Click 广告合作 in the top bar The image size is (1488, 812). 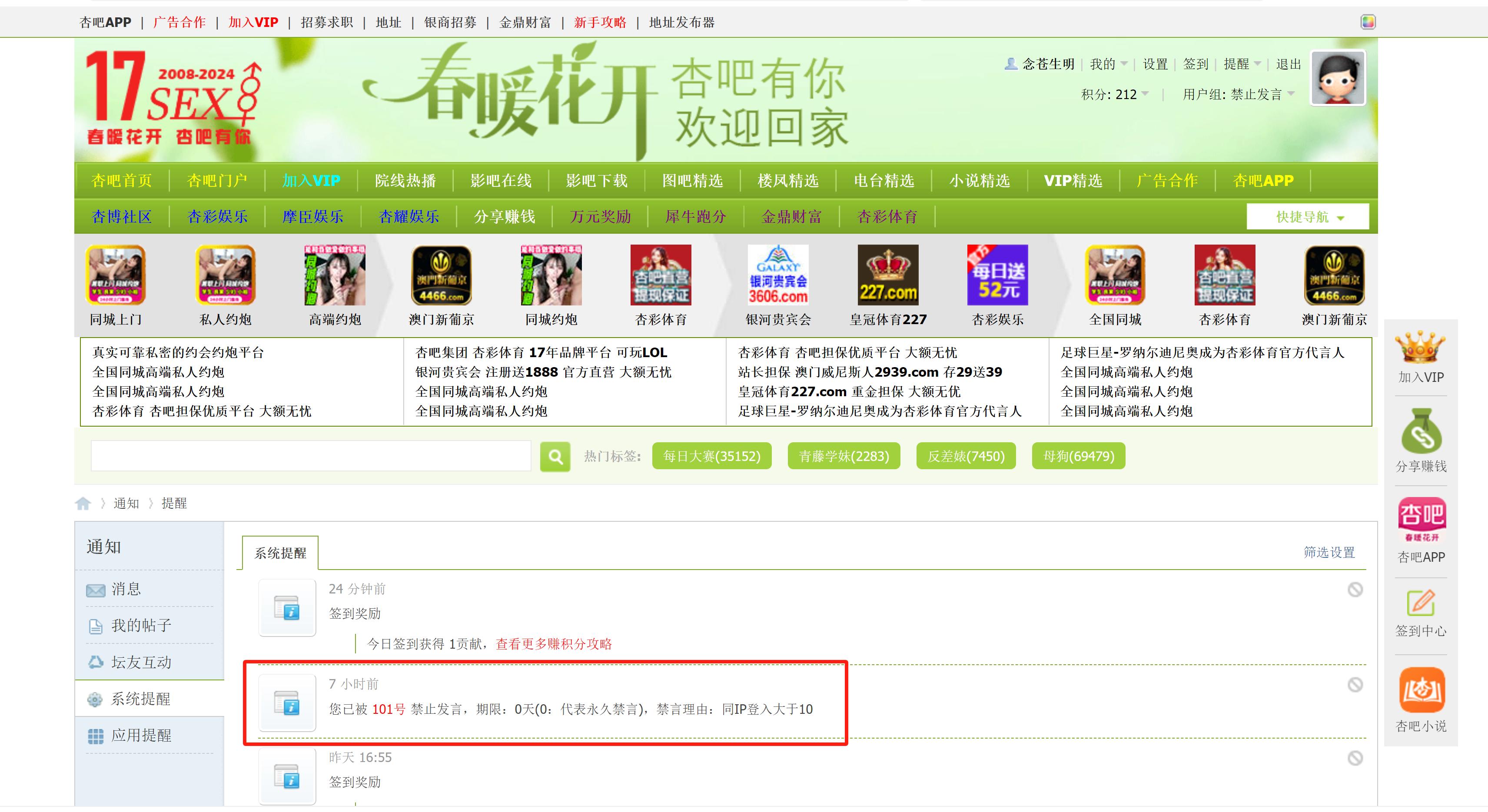[179, 23]
